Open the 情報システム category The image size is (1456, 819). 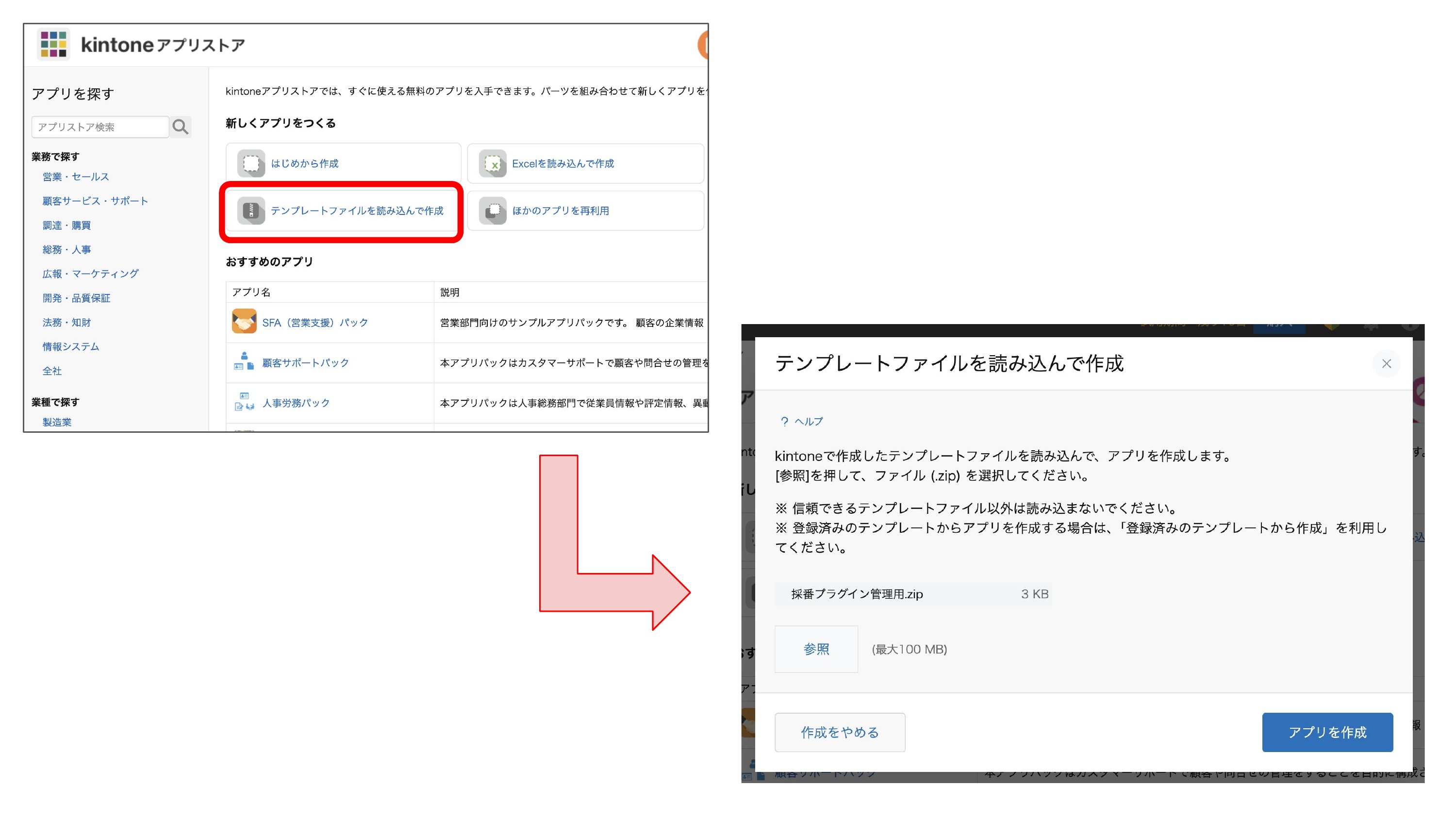coord(71,346)
